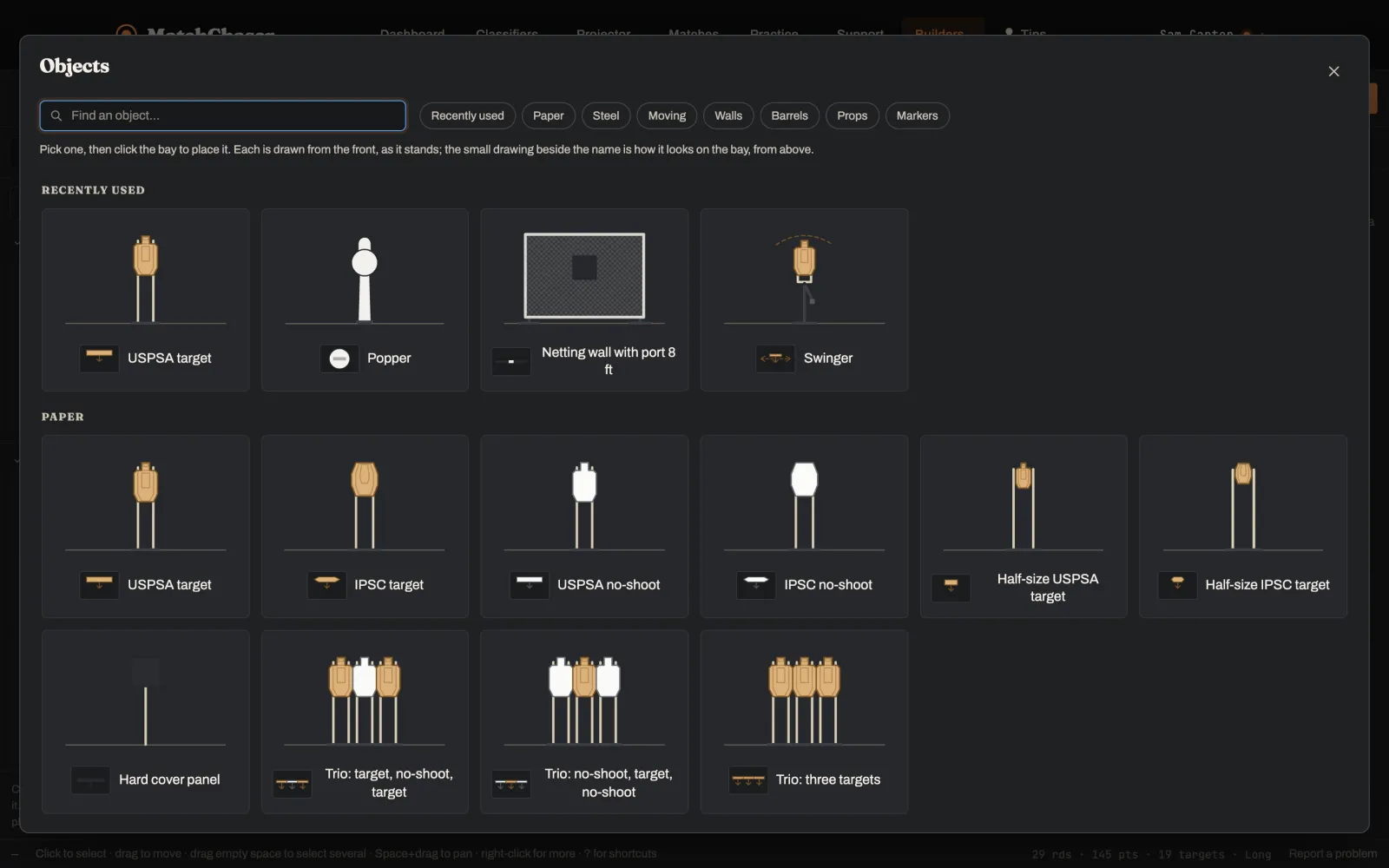The image size is (1389, 868).
Task: Focus the Find an object search field
Action: click(222, 115)
